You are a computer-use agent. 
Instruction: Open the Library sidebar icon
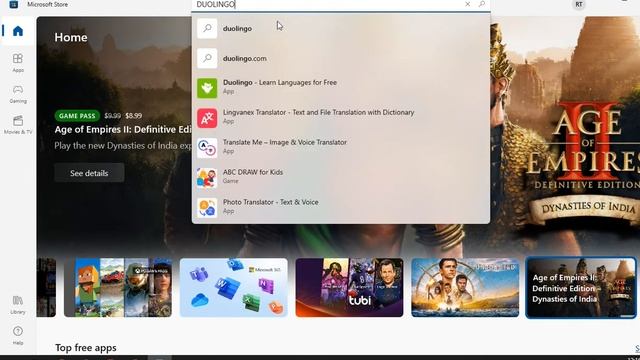(x=18, y=305)
